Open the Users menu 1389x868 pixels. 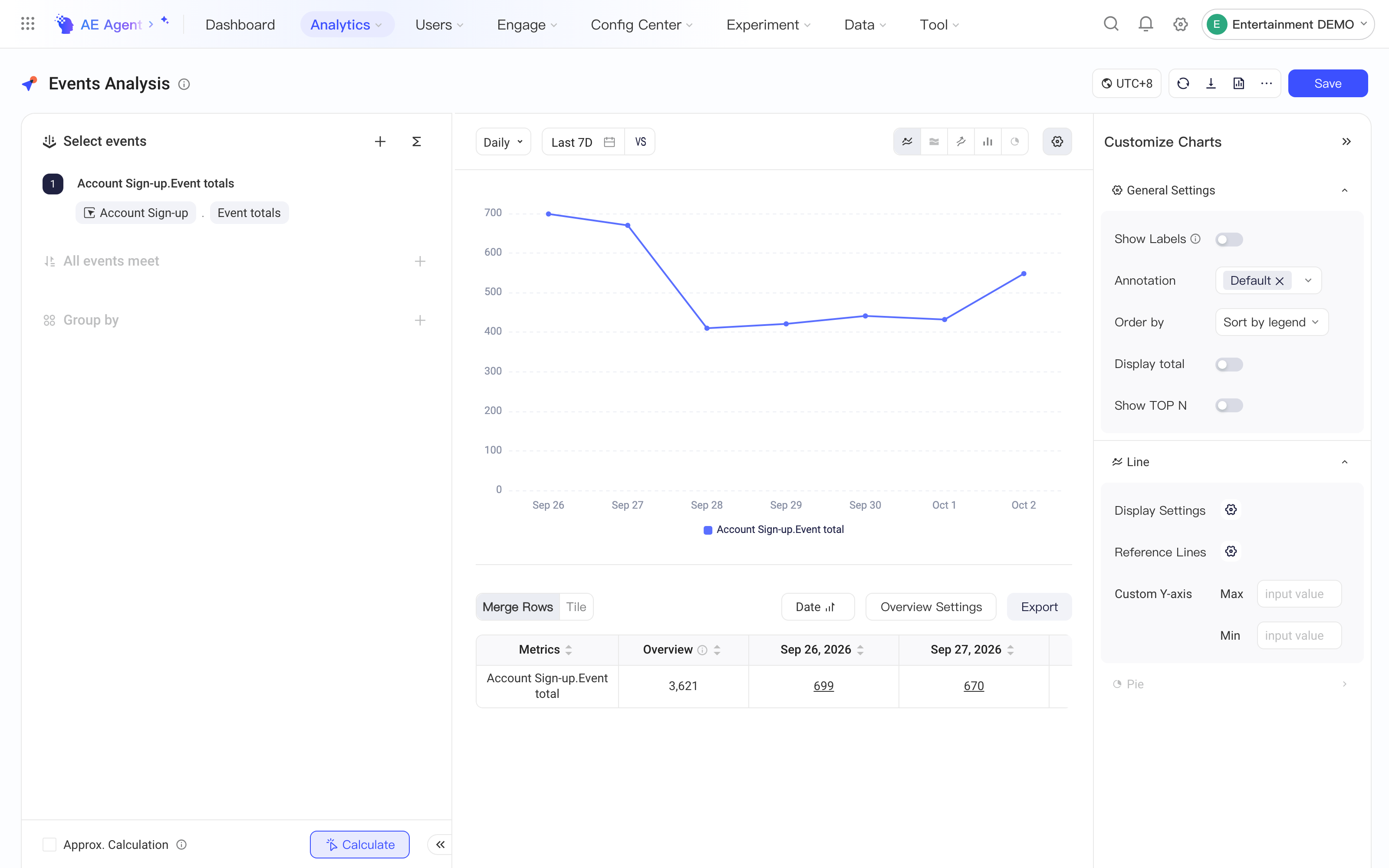[x=439, y=25]
